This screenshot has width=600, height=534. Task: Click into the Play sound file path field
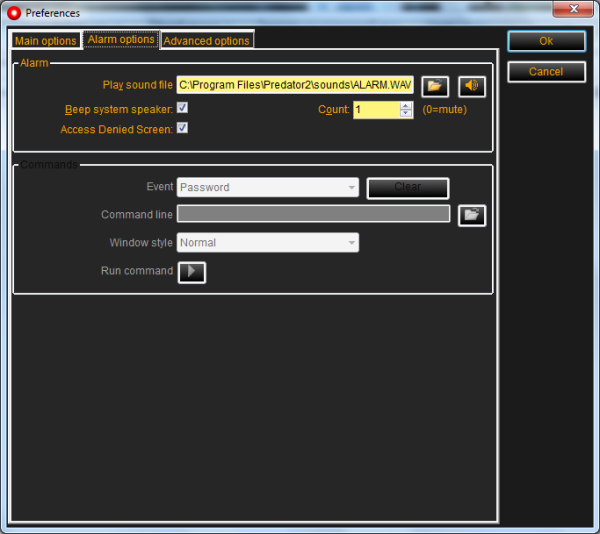295,86
